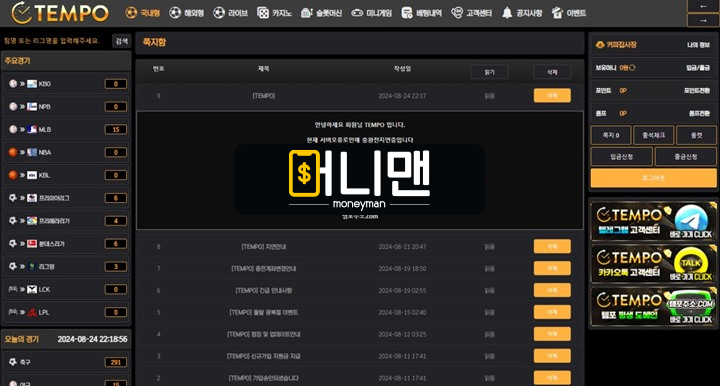Click the 프리메라리가 league logo
720x386 pixels.
pyautogui.click(x=32, y=221)
